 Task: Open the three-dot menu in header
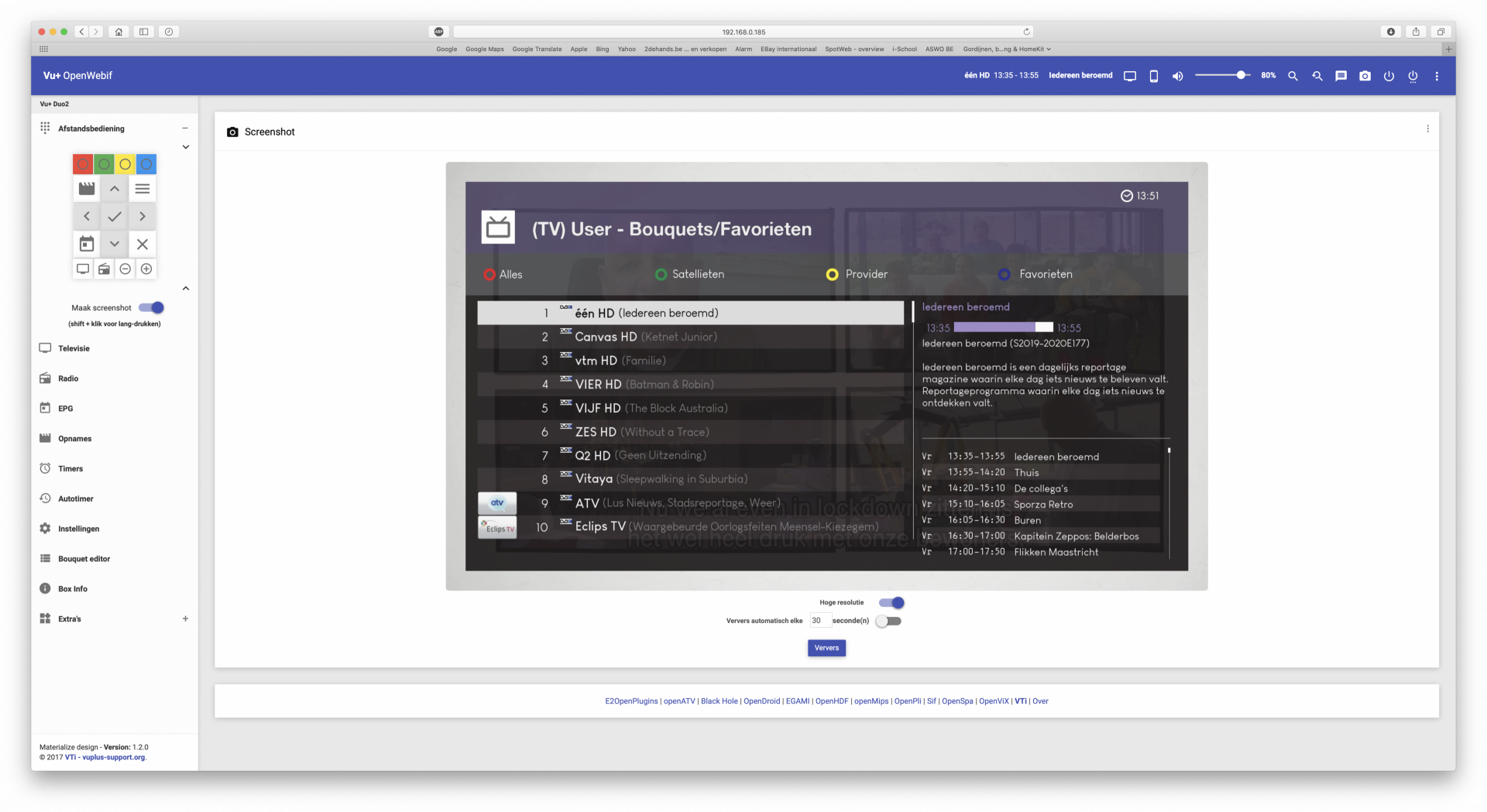tap(1437, 76)
